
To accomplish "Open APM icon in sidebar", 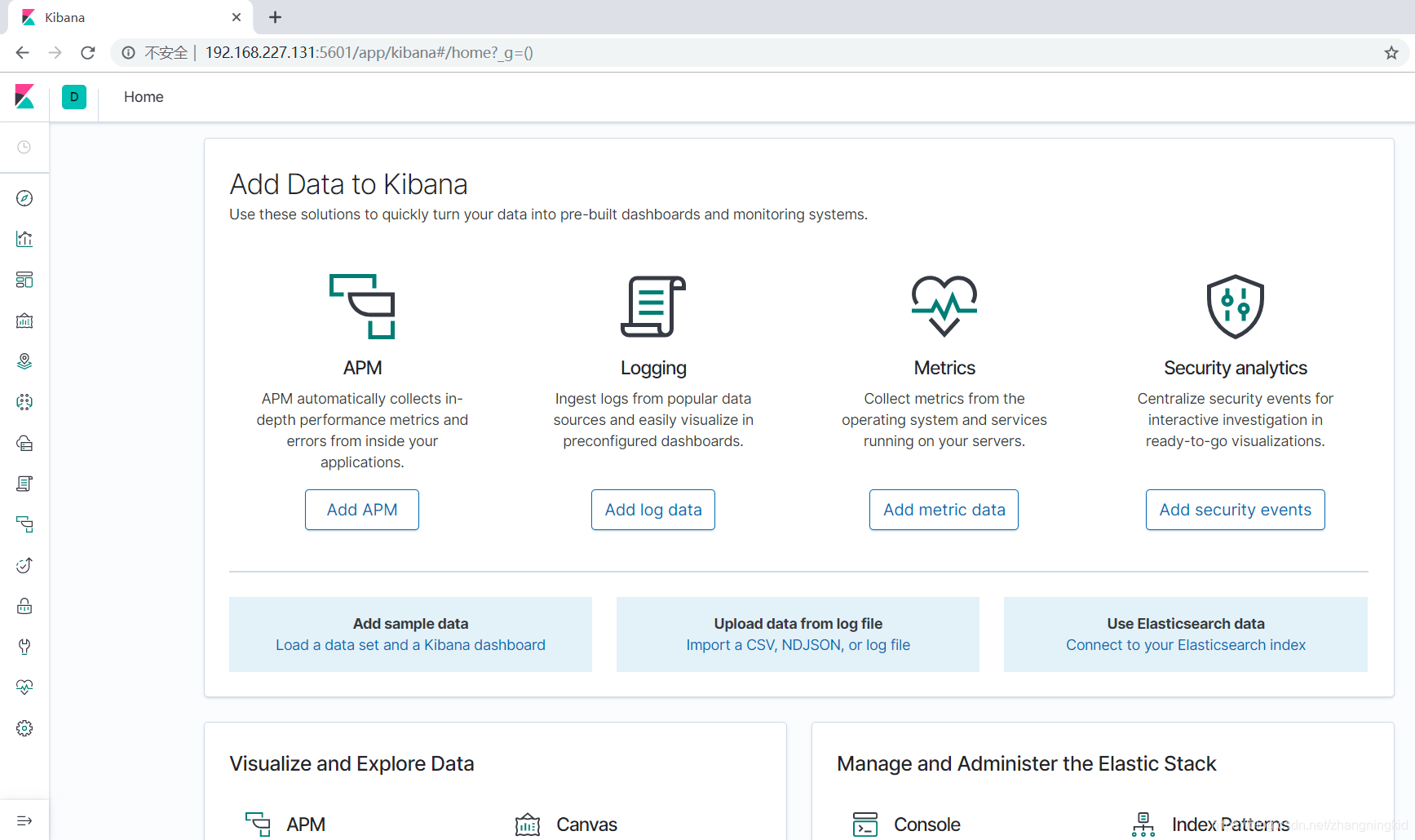I will [24, 524].
